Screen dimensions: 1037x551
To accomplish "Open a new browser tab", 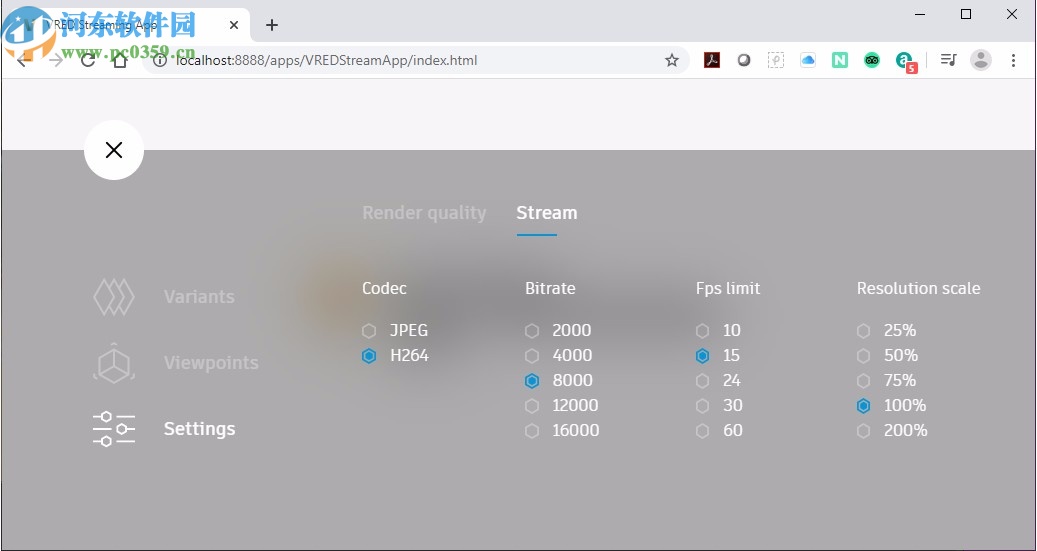I will [x=272, y=25].
